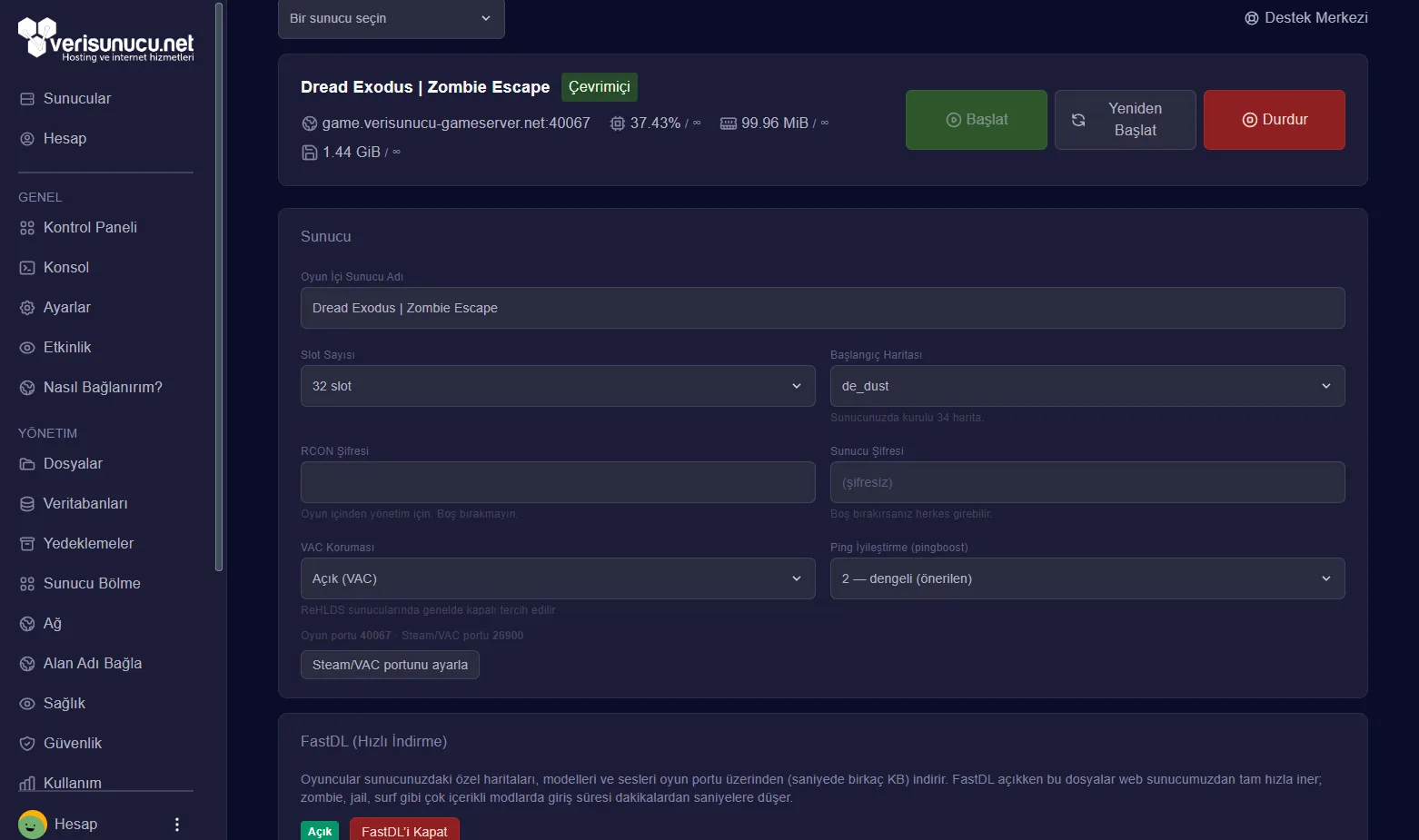
Task: Click the Çevrimiçi status badge
Action: (x=600, y=87)
